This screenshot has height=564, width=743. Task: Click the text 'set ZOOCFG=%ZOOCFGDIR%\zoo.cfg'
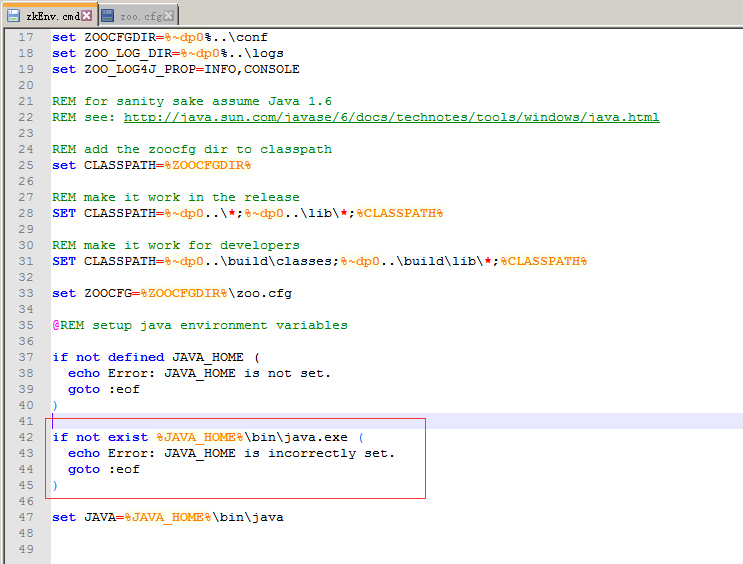click(172, 293)
